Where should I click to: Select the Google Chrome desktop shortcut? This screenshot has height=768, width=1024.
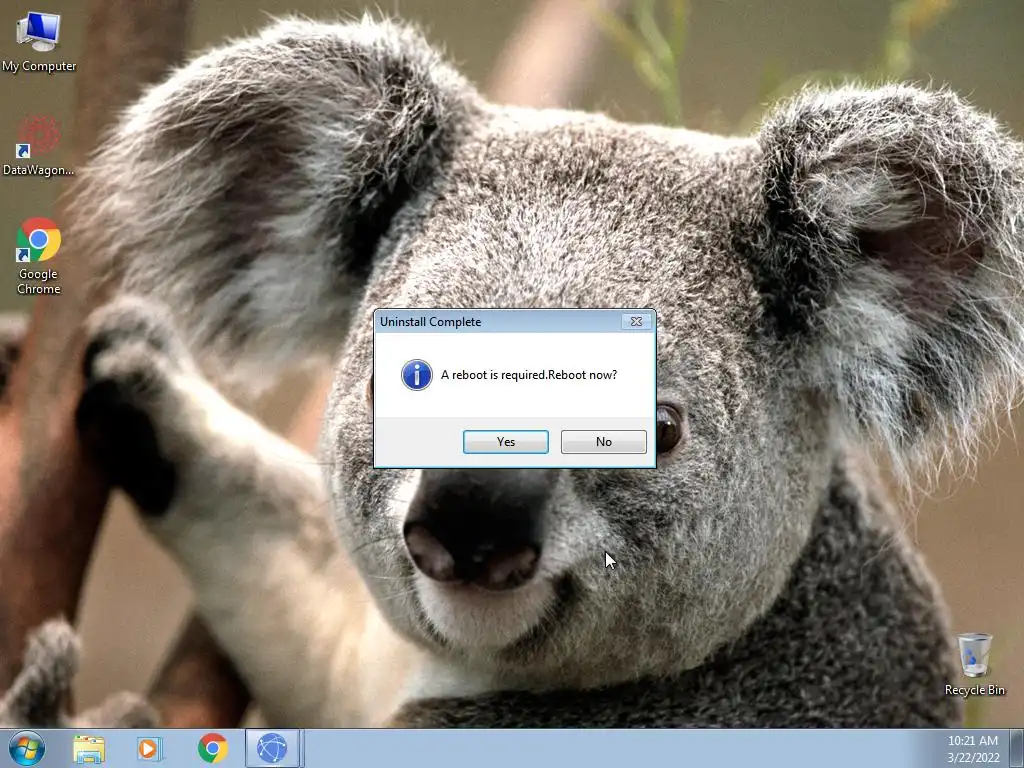click(39, 256)
